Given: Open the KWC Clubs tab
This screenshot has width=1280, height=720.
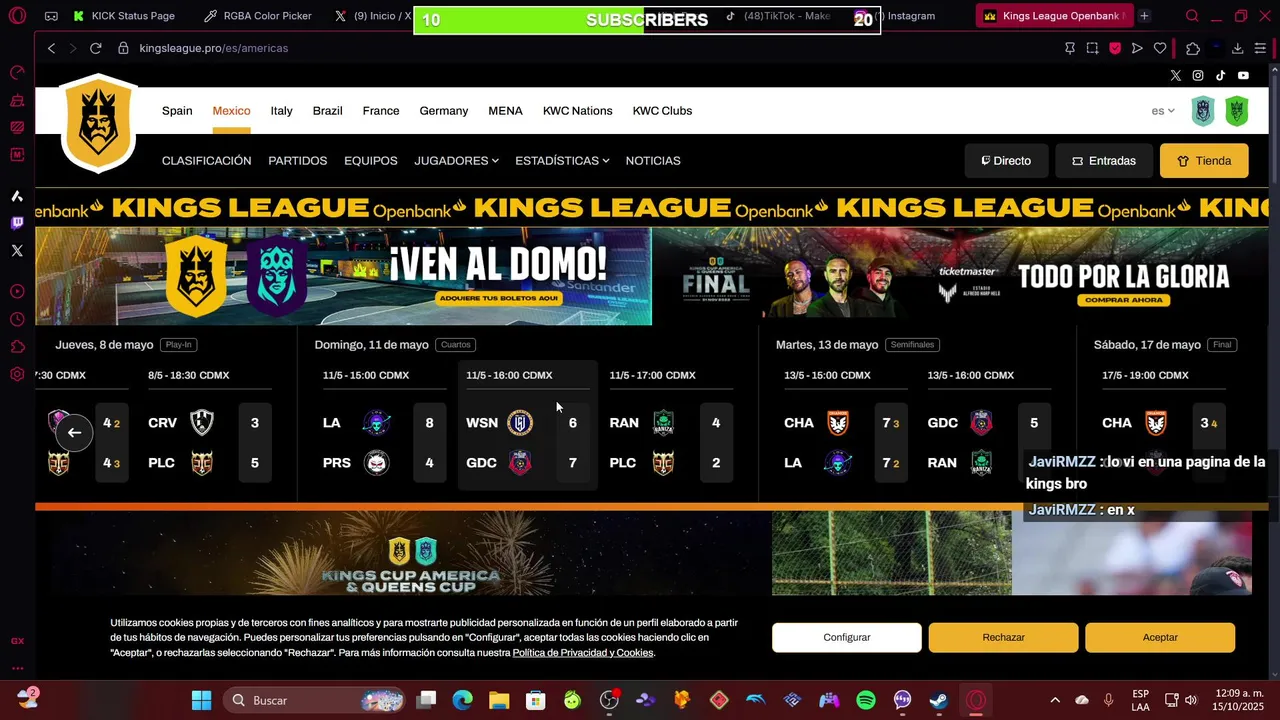Looking at the screenshot, I should (x=662, y=111).
